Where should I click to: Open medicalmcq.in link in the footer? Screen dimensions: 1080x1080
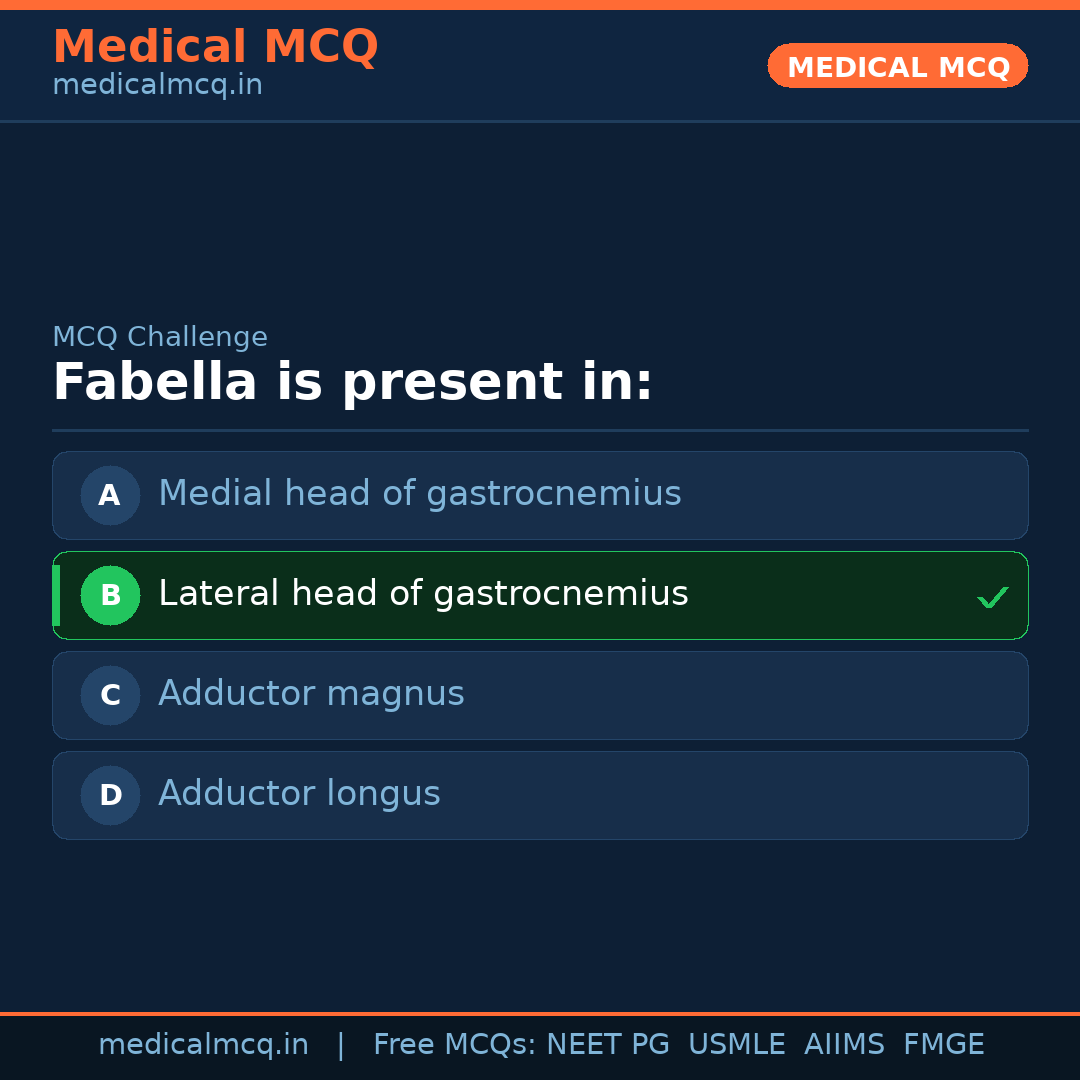(203, 1045)
